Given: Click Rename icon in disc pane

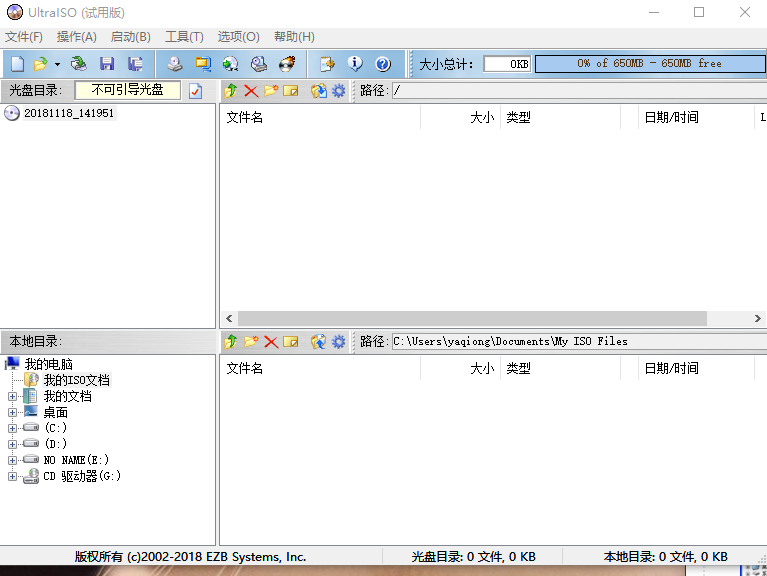Looking at the screenshot, I should point(291,91).
